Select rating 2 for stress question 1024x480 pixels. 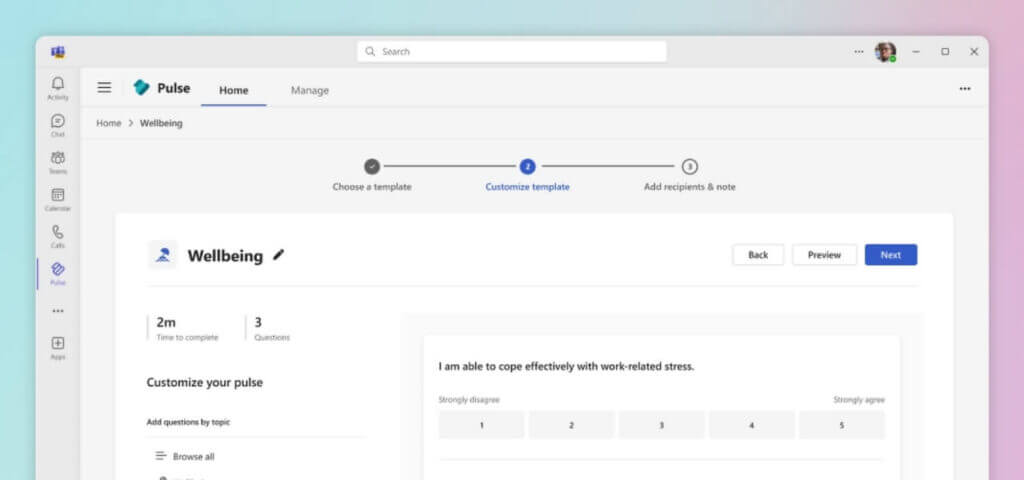pyautogui.click(x=571, y=425)
